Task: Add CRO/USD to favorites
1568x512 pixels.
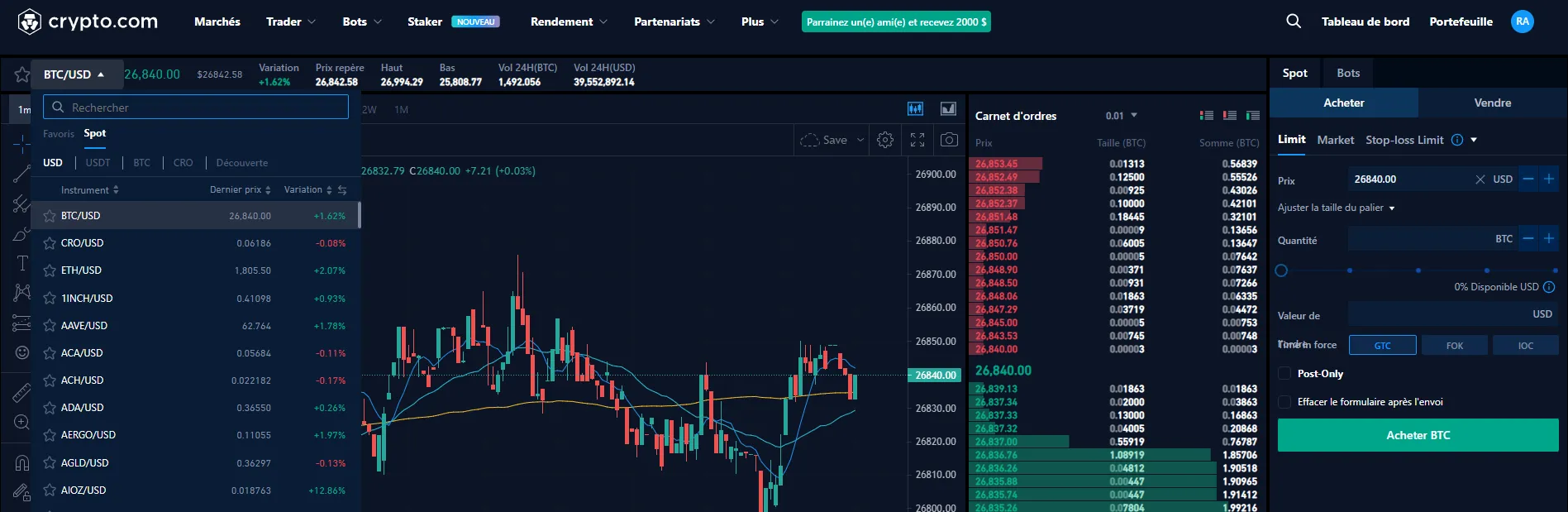Action: [x=50, y=243]
